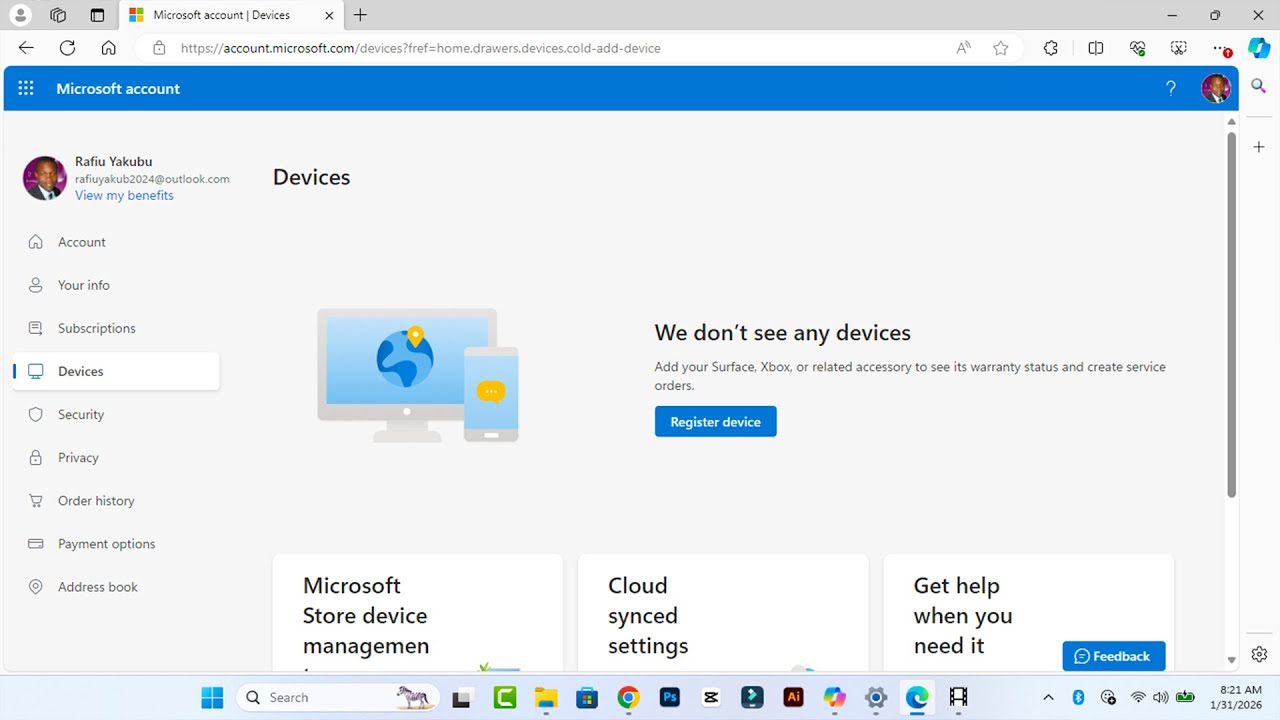Open a new tab with plus button
The width and height of the screenshot is (1280, 720).
tap(360, 15)
